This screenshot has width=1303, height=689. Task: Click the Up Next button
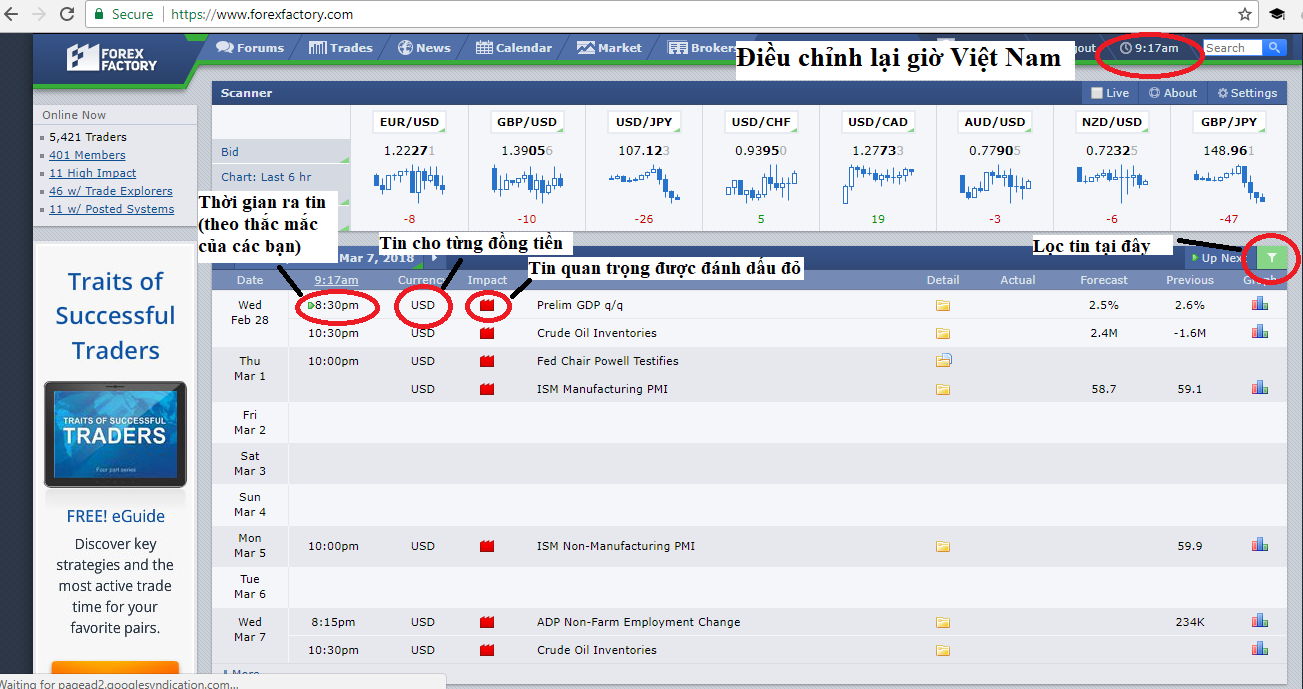(1215, 258)
